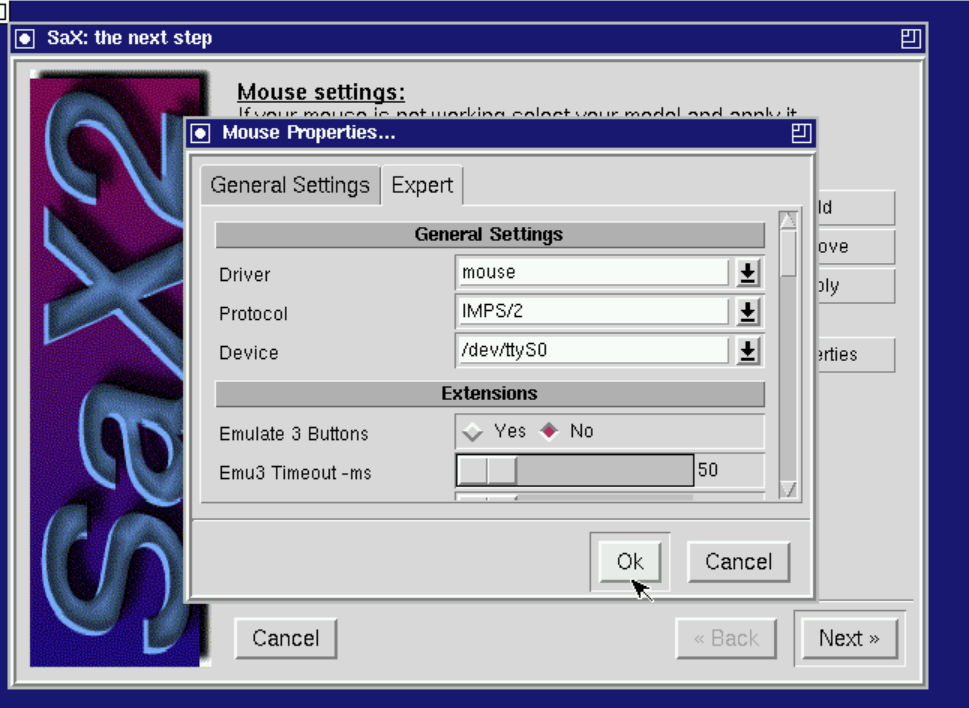
Task: Click the General Settings section header
Action: [x=489, y=235]
